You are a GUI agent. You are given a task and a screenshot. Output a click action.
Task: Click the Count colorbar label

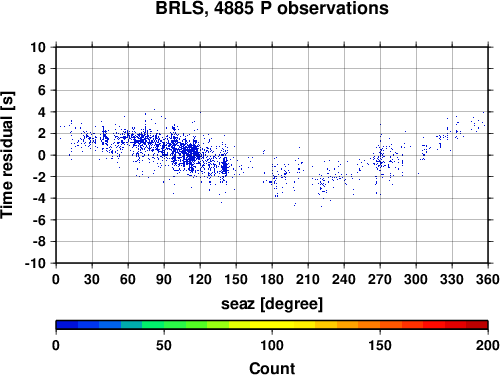[272, 368]
